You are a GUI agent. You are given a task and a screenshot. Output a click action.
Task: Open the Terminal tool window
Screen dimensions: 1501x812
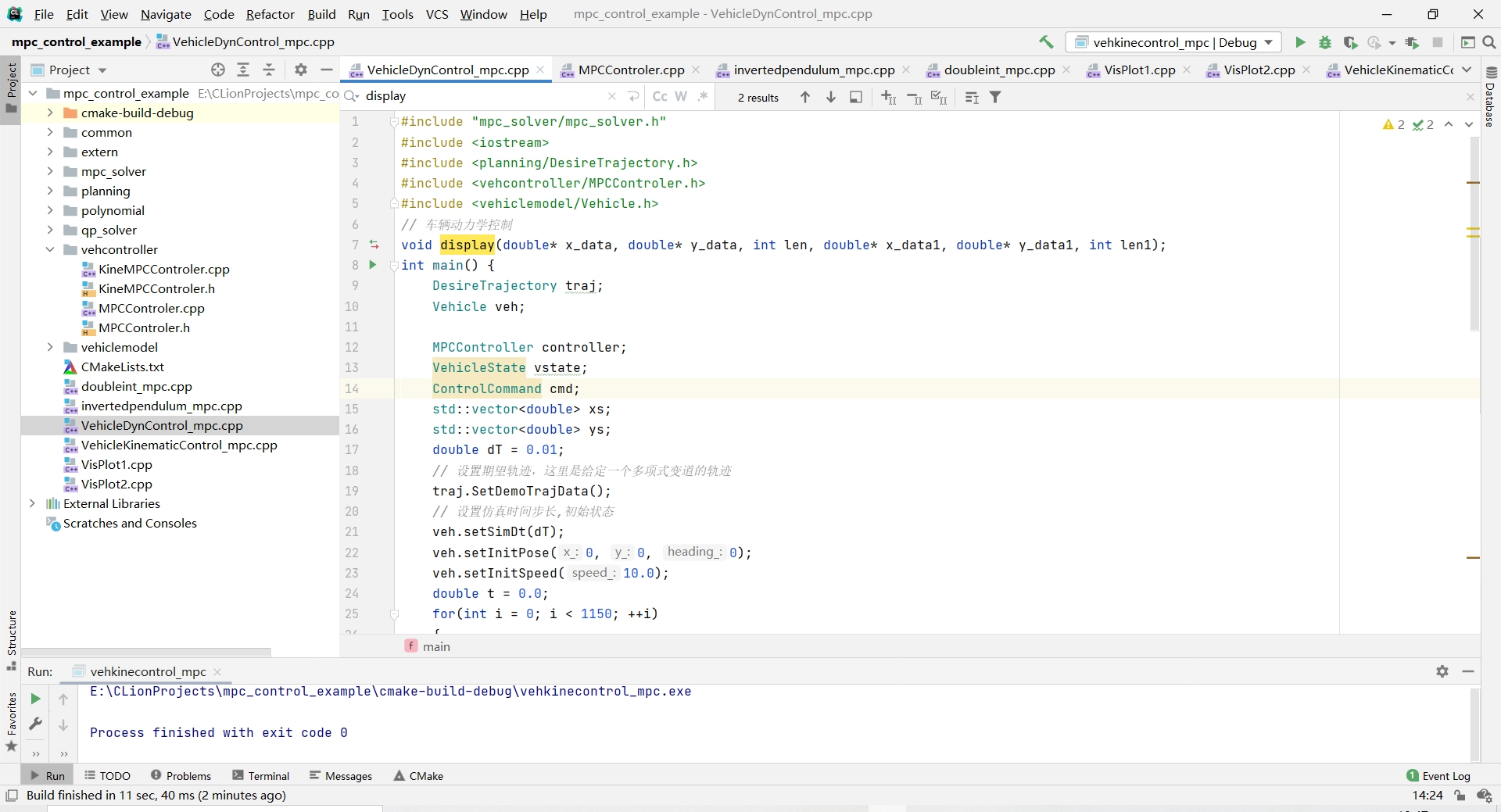[268, 775]
